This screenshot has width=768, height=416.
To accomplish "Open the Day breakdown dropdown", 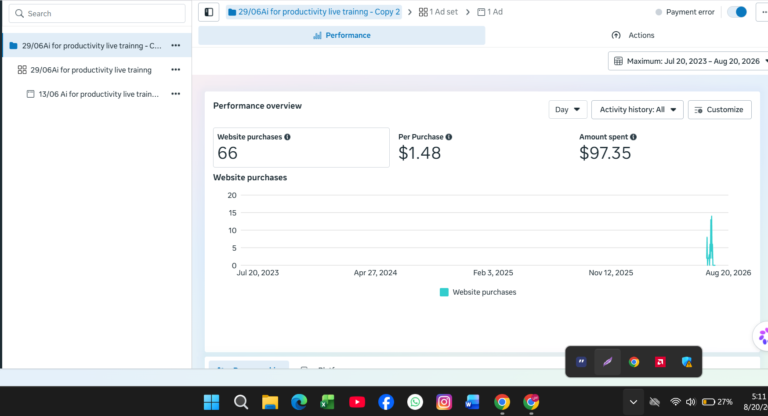I will tap(567, 110).
